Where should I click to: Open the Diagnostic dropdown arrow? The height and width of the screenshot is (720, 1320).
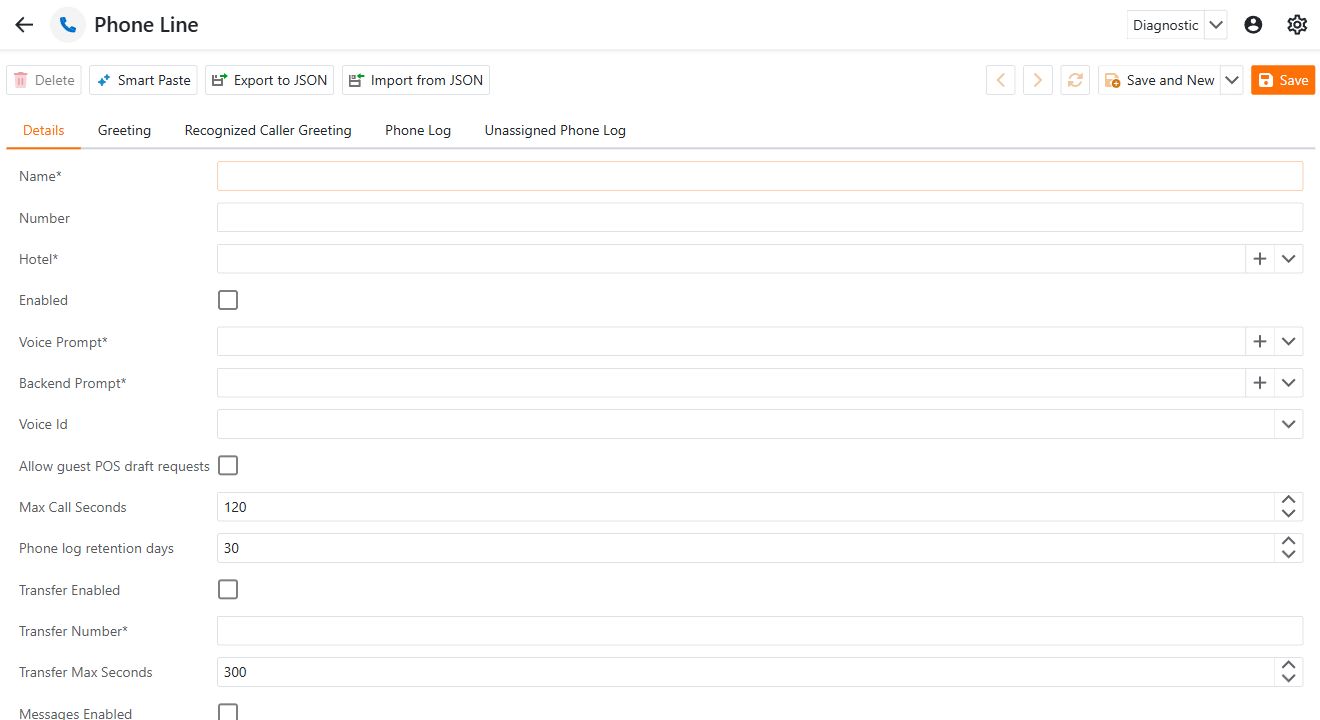pos(1216,25)
